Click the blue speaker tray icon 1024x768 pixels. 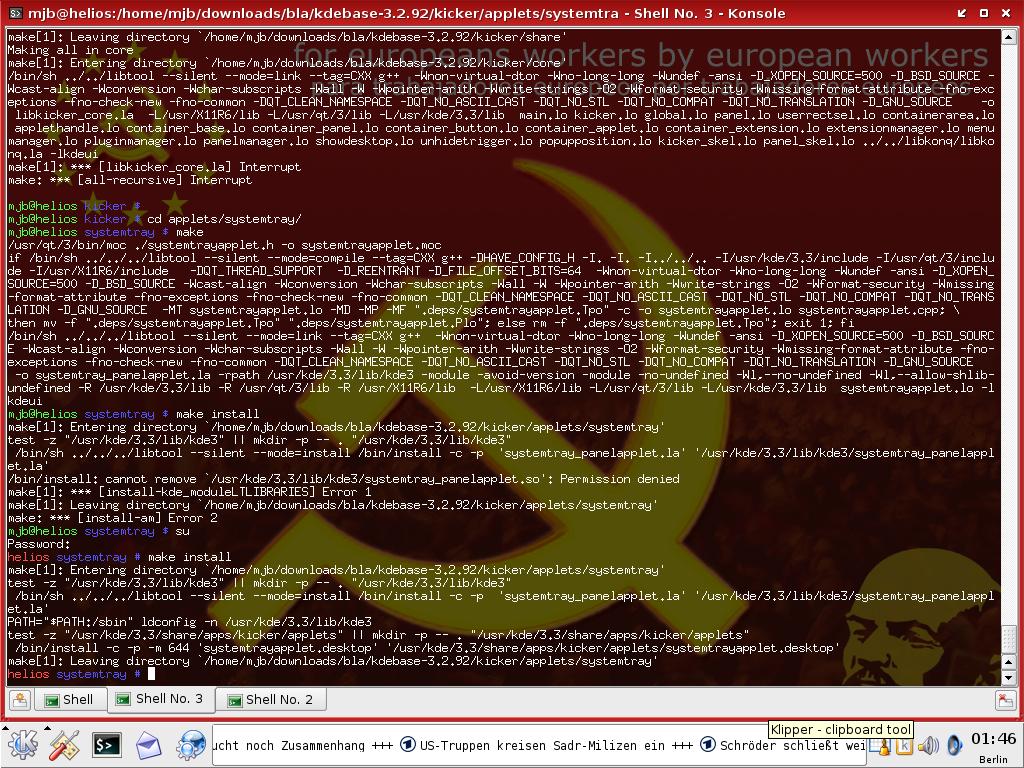click(x=953, y=745)
